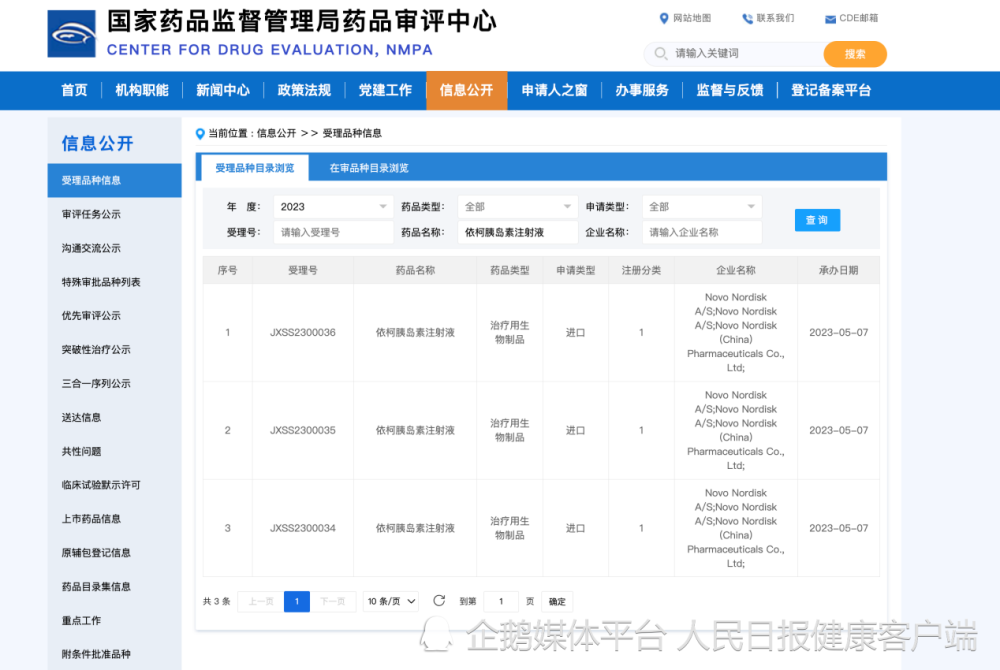Viewport: 1000px width, 670px height.
Task: Click 受理号 JXSS2300035 in the table
Action: [302, 430]
